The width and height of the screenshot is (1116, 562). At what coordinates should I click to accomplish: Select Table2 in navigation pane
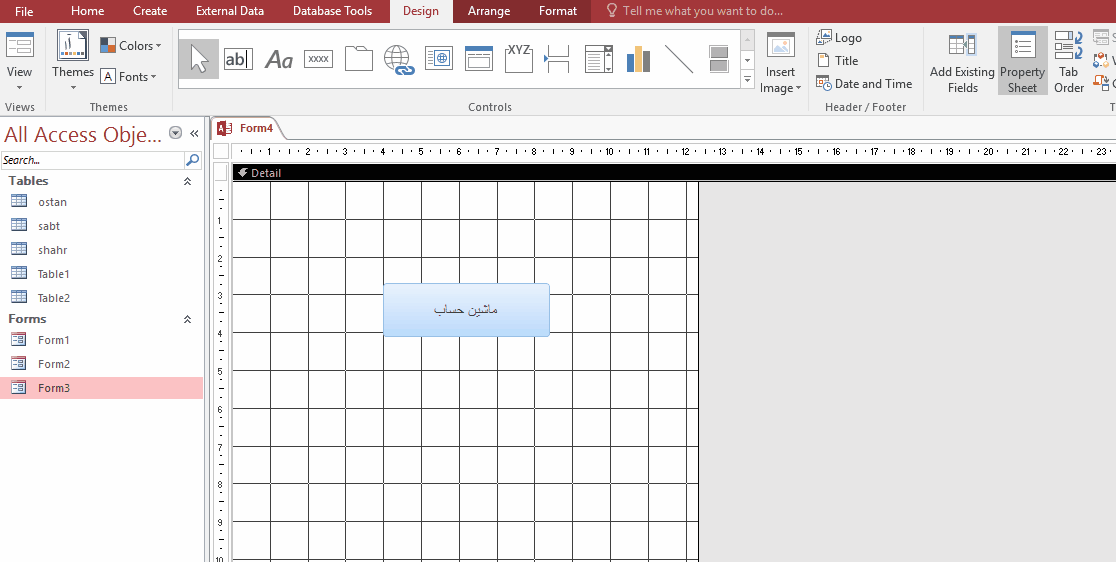[102, 298]
